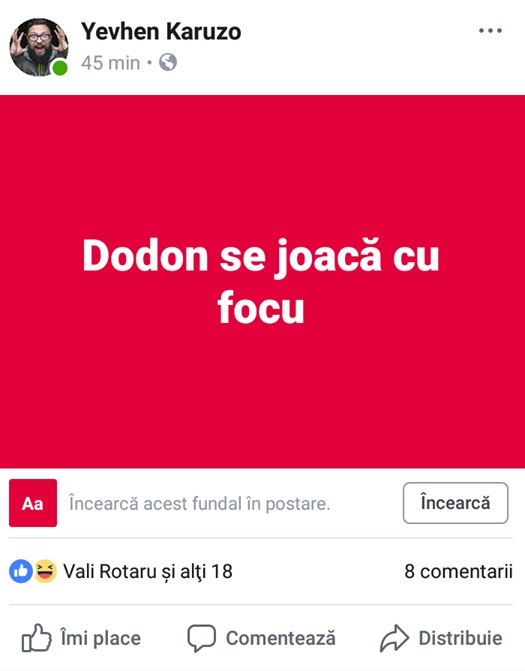Viewport: 525px width, 671px height.
Task: Click the thumbs-up icon to like the post
Action: (36, 638)
